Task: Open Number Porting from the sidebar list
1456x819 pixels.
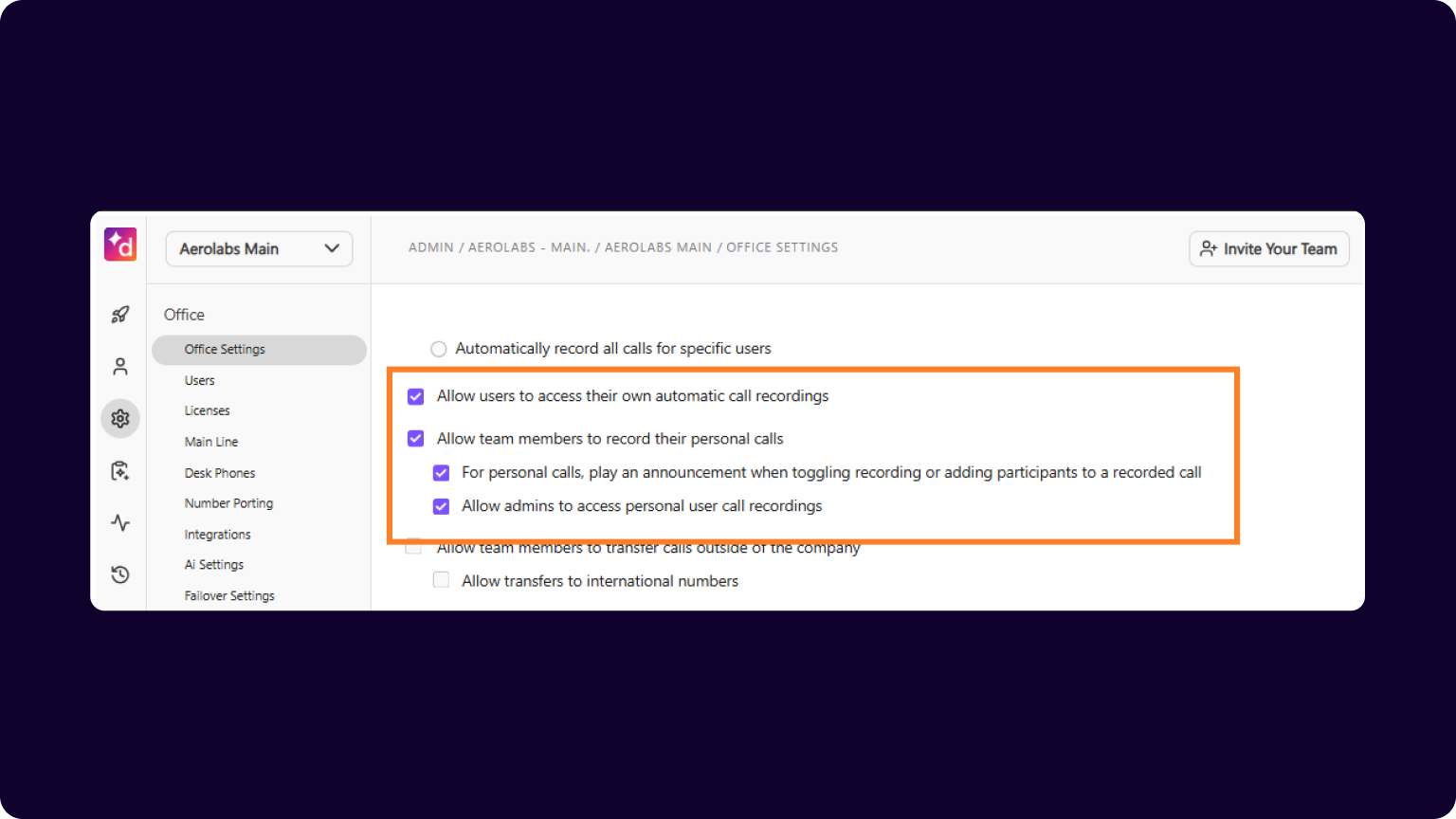Action: coord(228,502)
